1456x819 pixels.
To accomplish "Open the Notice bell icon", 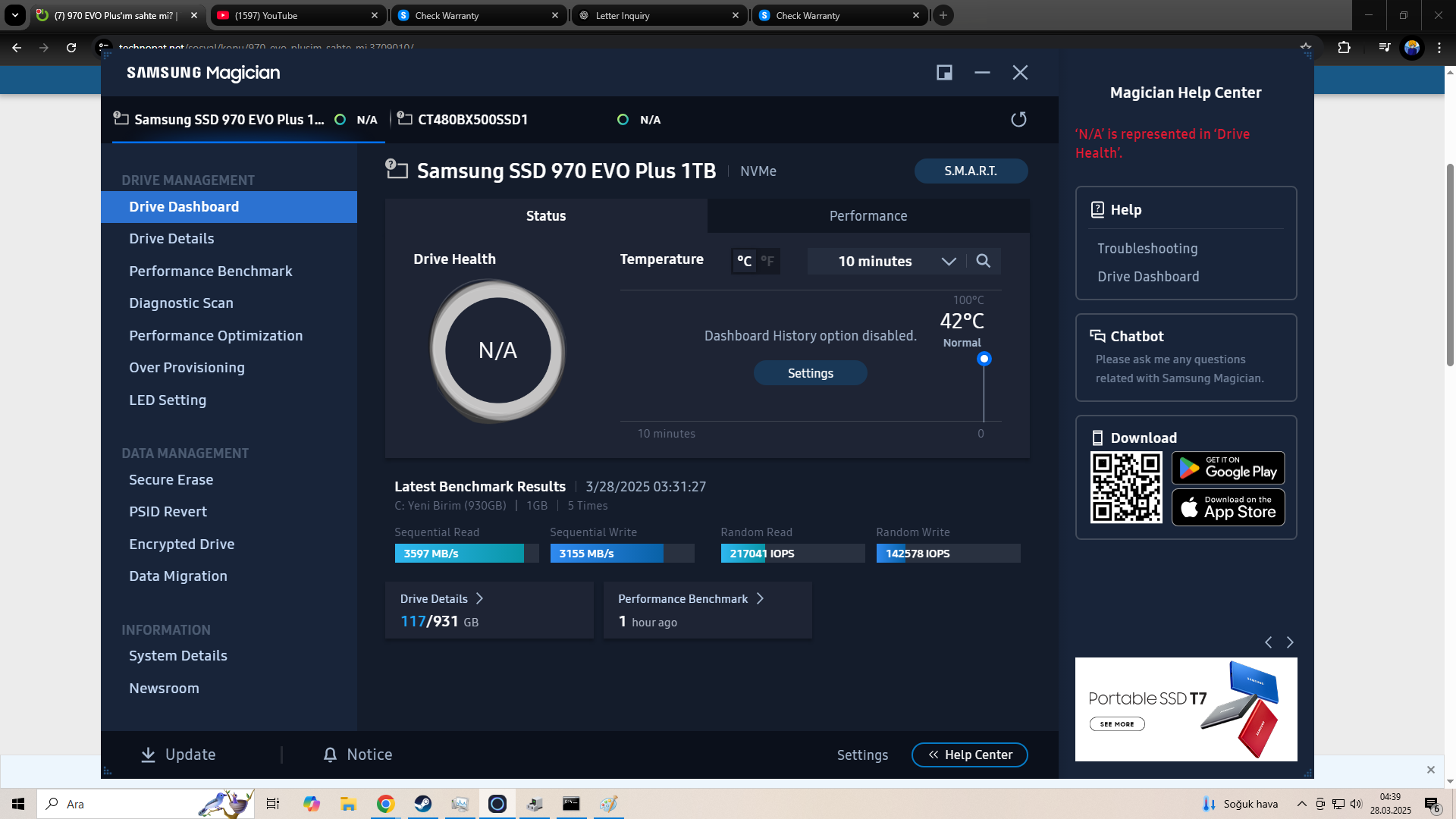I will 330,755.
